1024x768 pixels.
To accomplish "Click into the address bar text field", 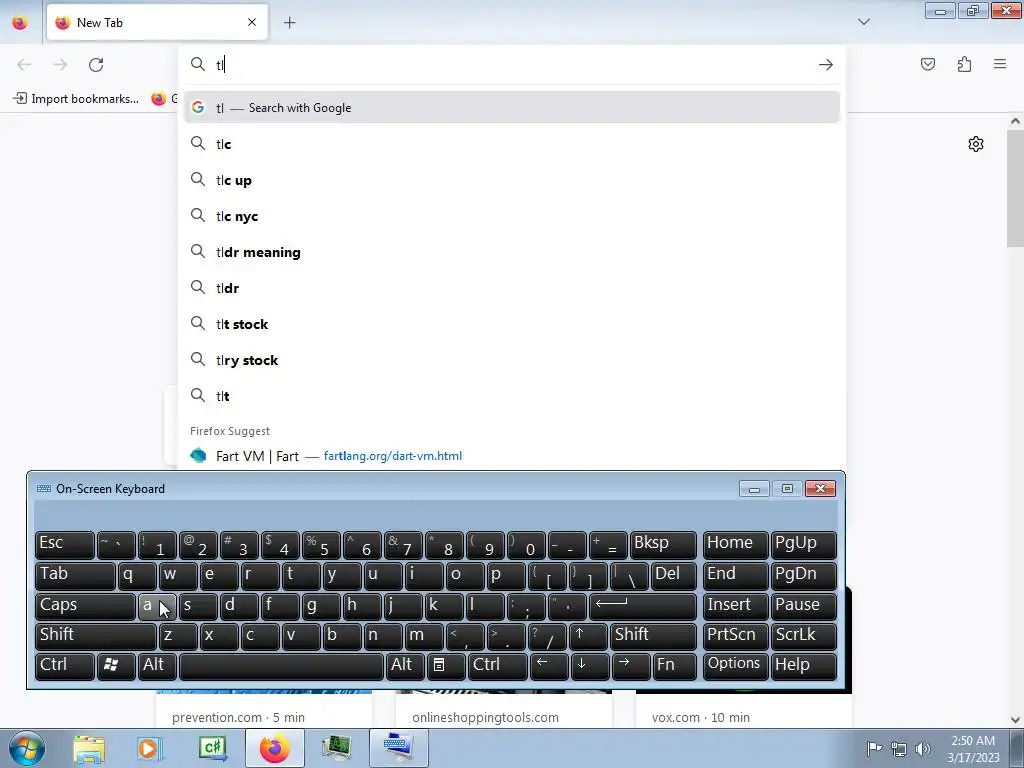I will [x=513, y=65].
